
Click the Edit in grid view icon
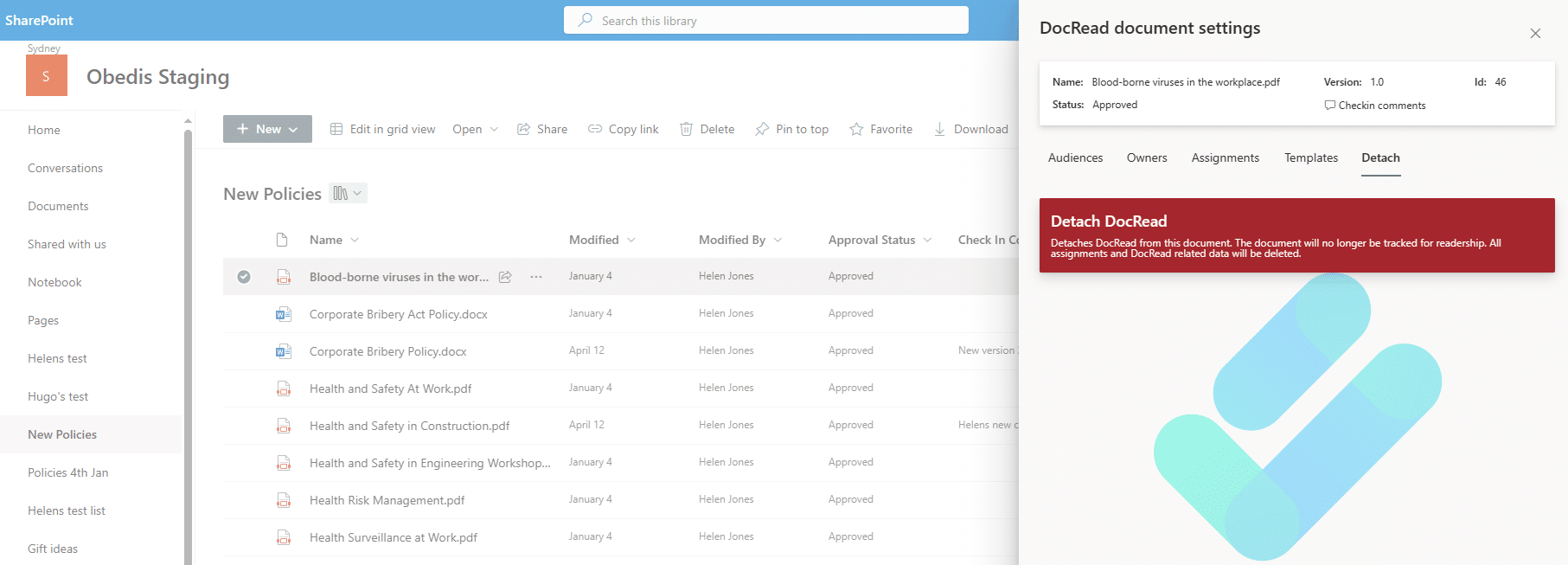click(x=336, y=129)
